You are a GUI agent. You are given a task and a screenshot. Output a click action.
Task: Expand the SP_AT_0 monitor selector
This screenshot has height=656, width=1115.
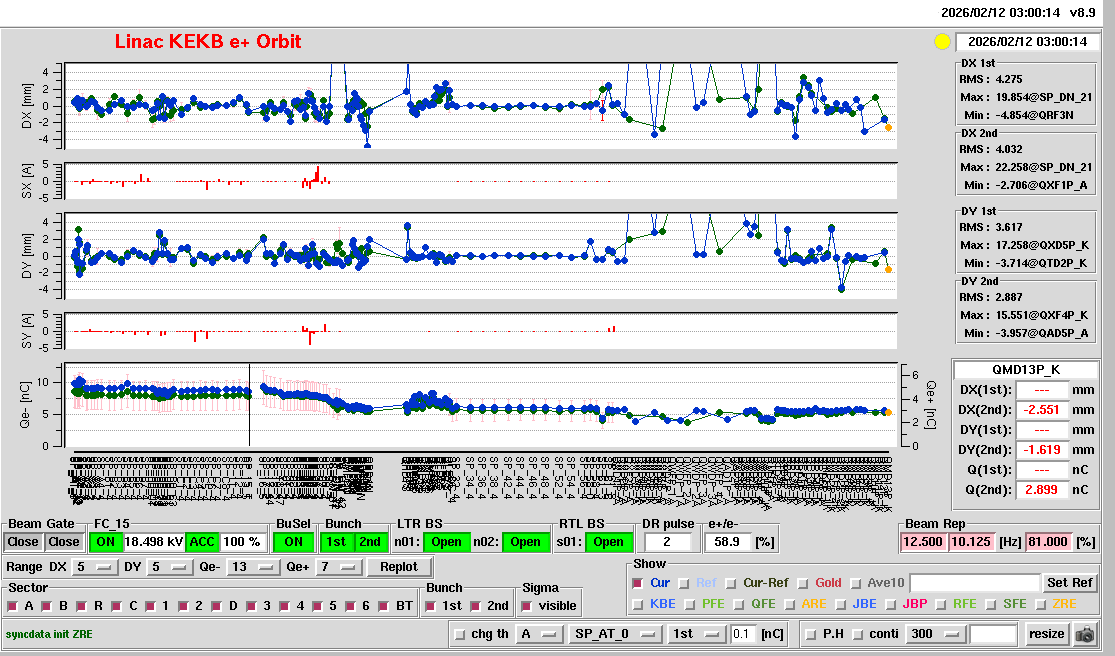point(614,634)
